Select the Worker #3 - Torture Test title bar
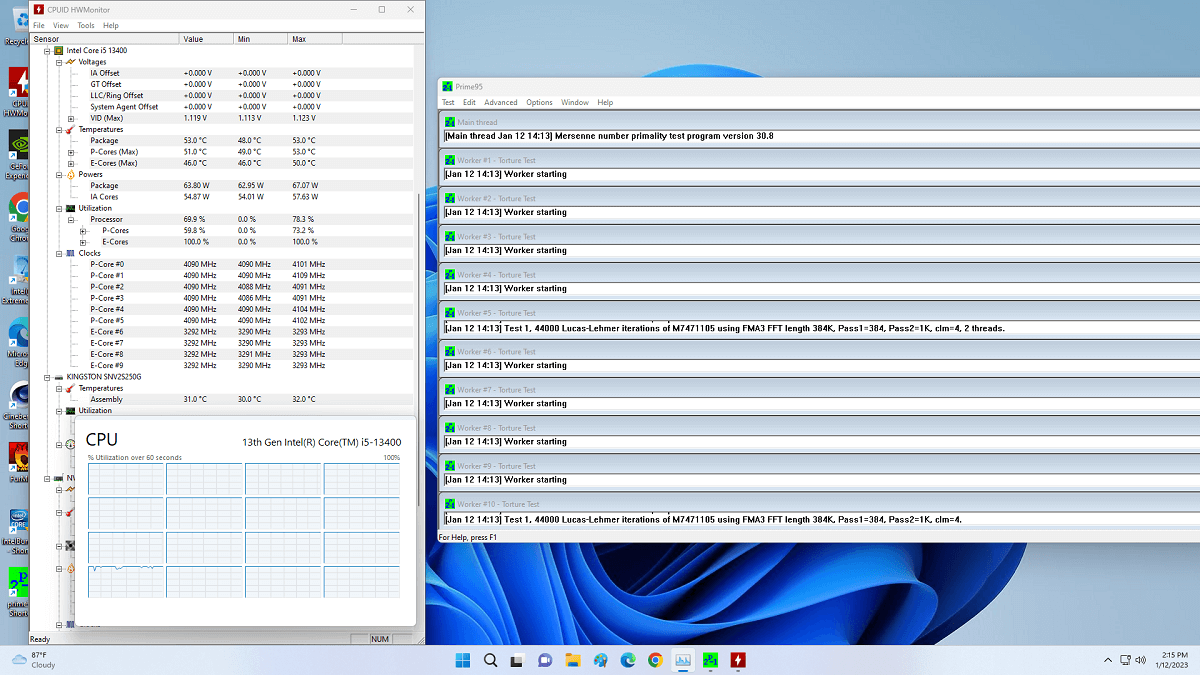 pos(820,237)
